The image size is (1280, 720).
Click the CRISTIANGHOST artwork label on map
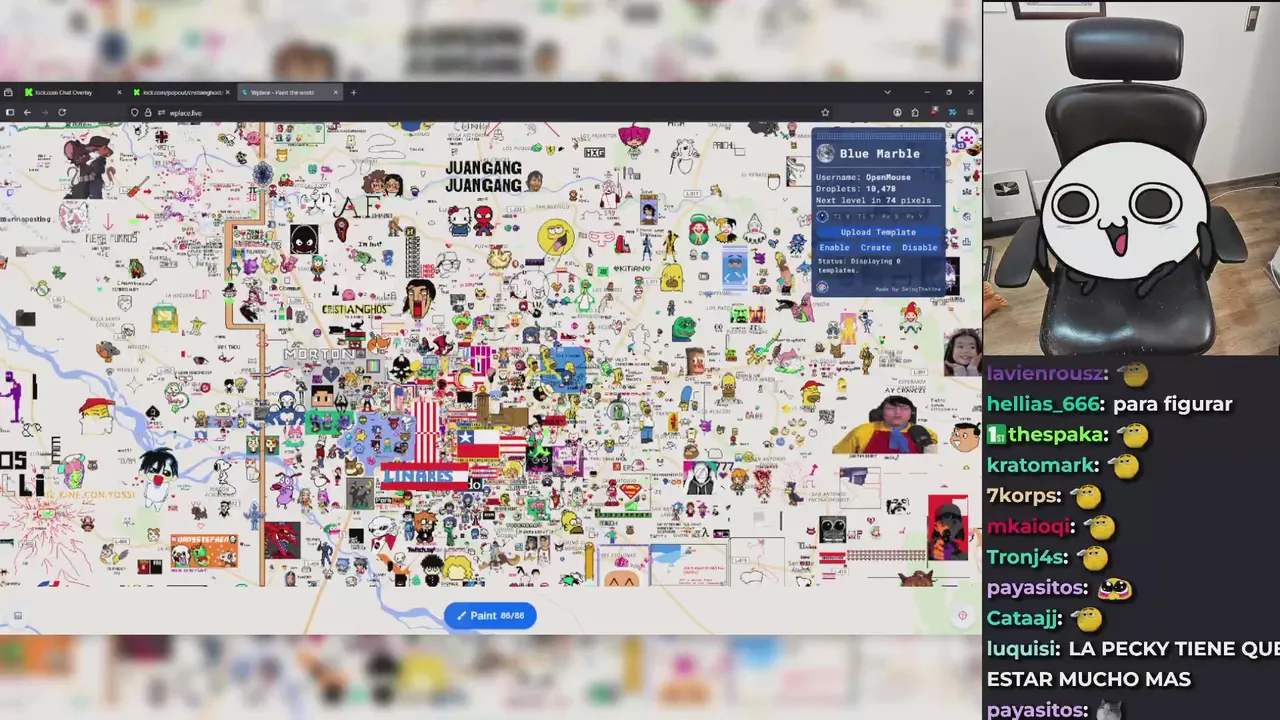point(354,309)
